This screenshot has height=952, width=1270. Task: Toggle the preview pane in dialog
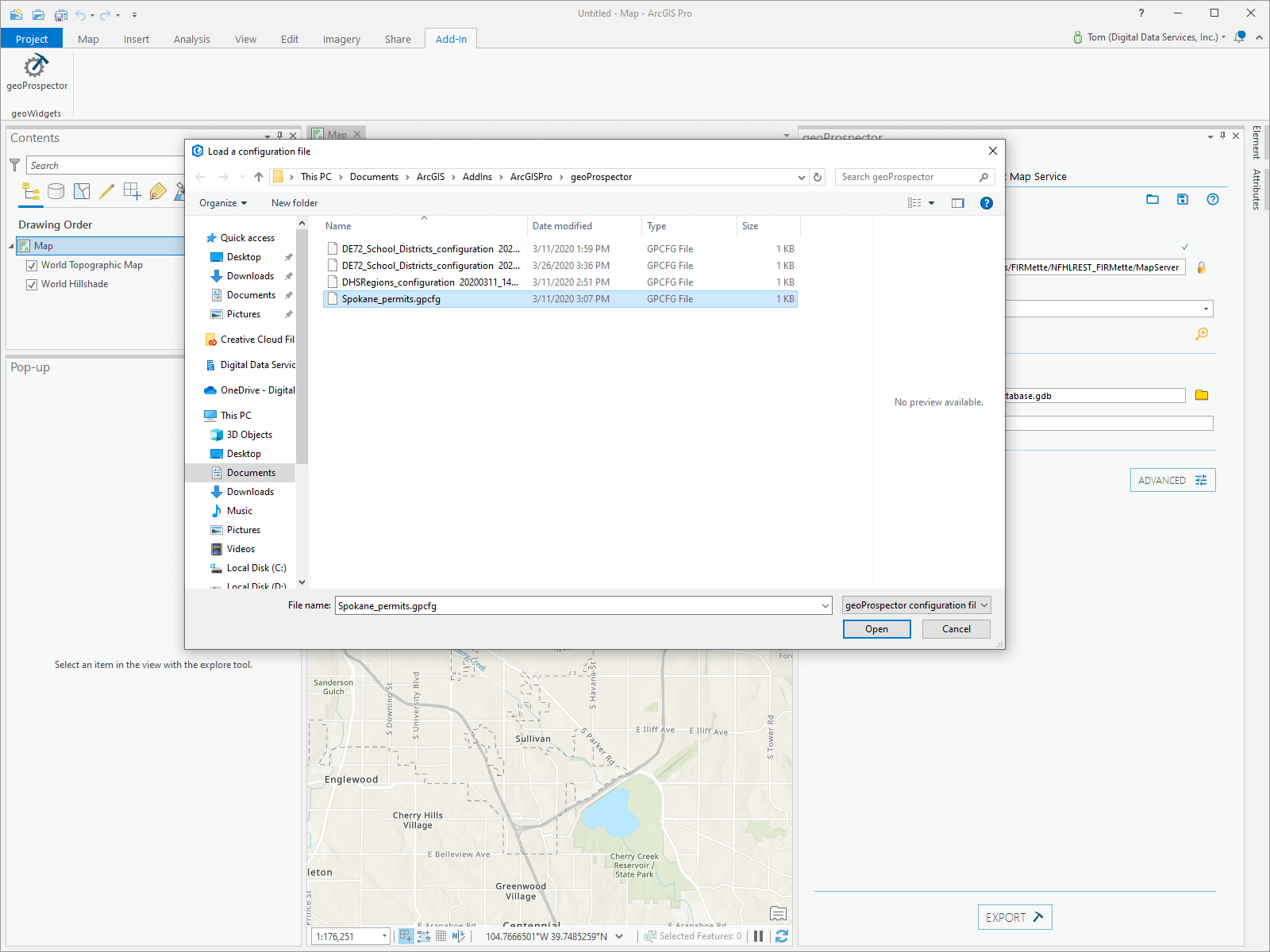pos(958,203)
